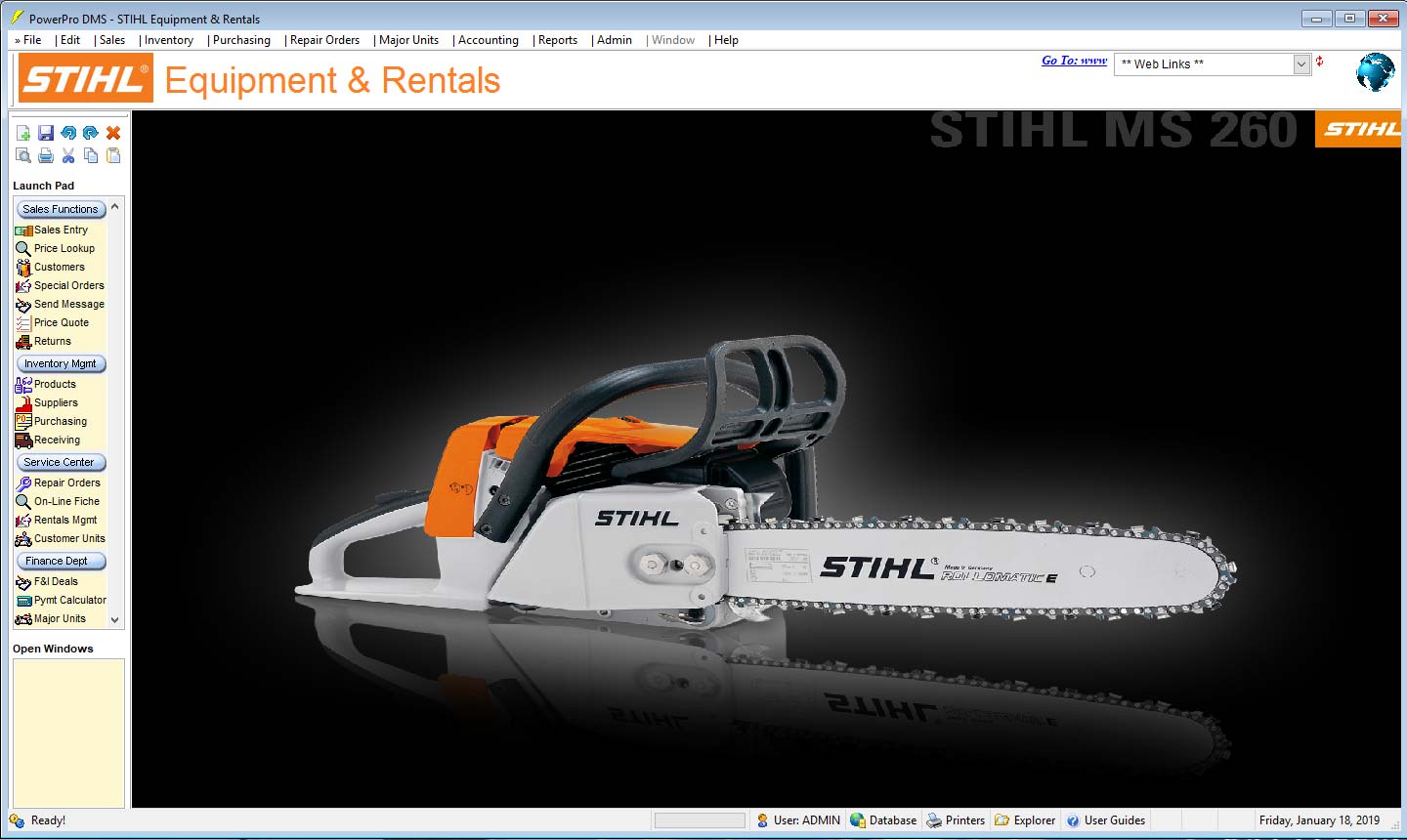1407x840 pixels.
Task: Click User: ADMIN in the status bar
Action: click(x=798, y=820)
